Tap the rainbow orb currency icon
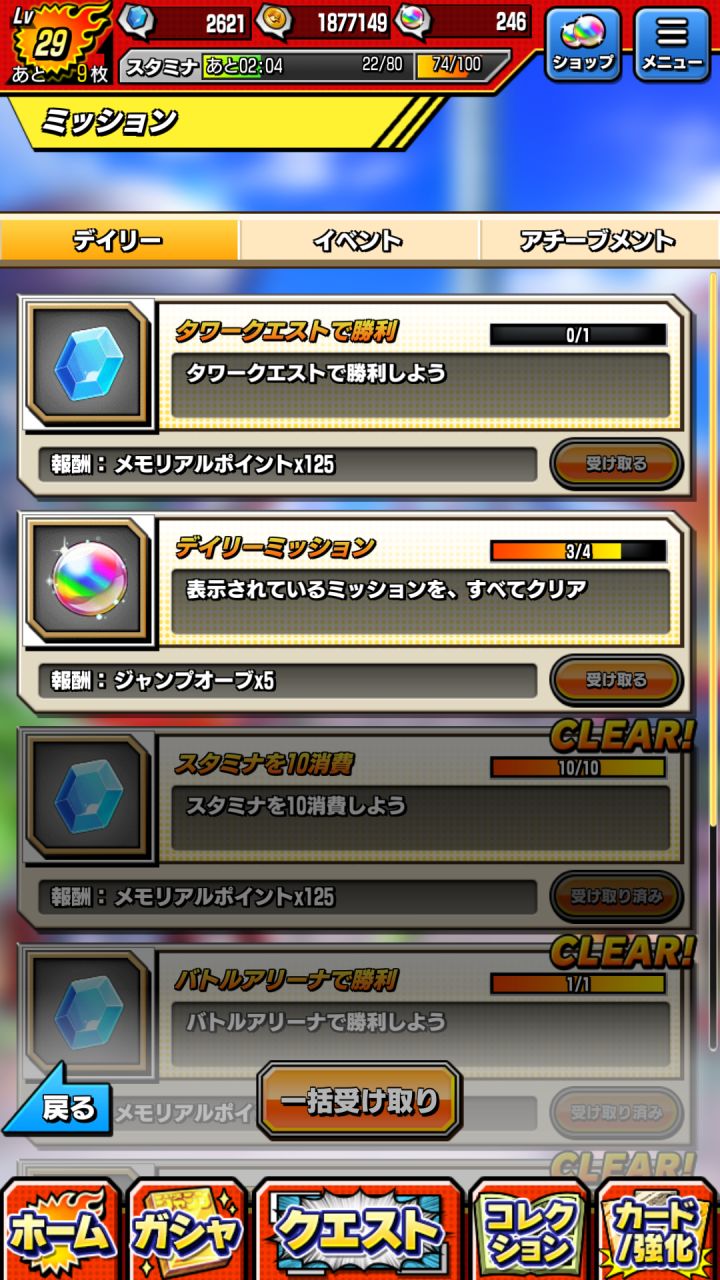The height and width of the screenshot is (1280, 720). point(413,20)
